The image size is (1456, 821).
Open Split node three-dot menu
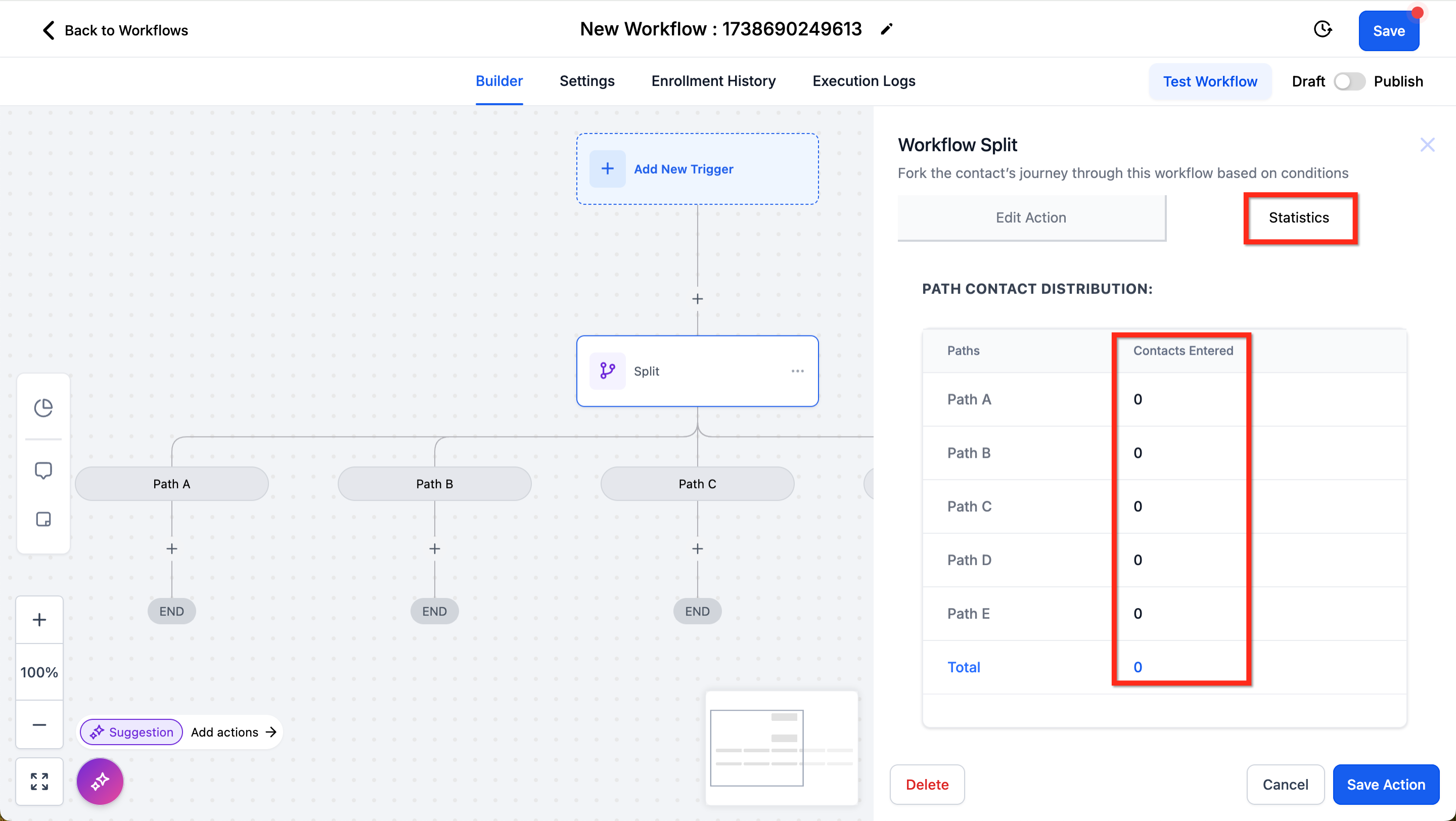coord(797,371)
